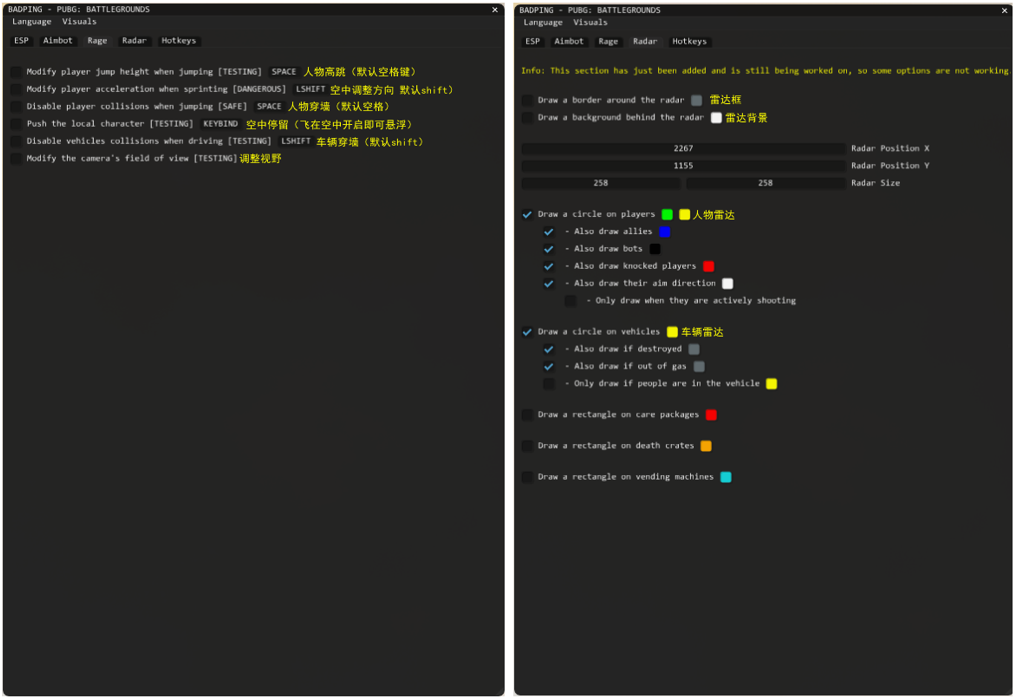Uncheck Also draw bots

(x=549, y=249)
